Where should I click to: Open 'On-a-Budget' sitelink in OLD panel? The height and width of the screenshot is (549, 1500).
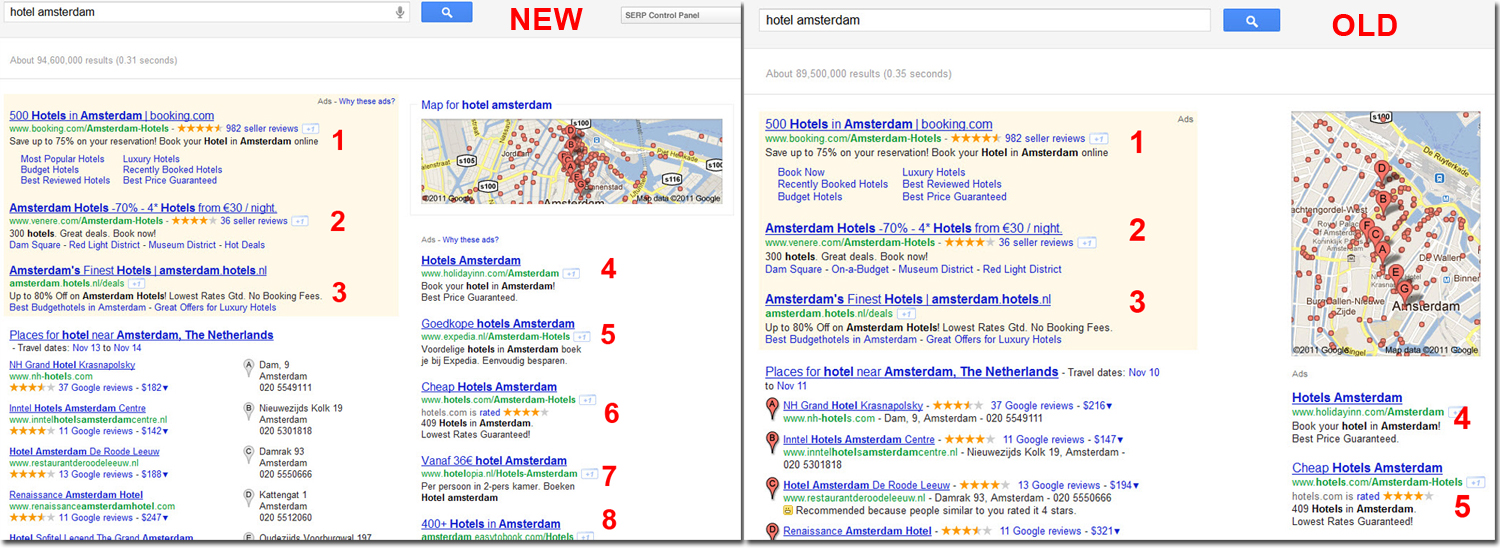pyautogui.click(x=860, y=269)
